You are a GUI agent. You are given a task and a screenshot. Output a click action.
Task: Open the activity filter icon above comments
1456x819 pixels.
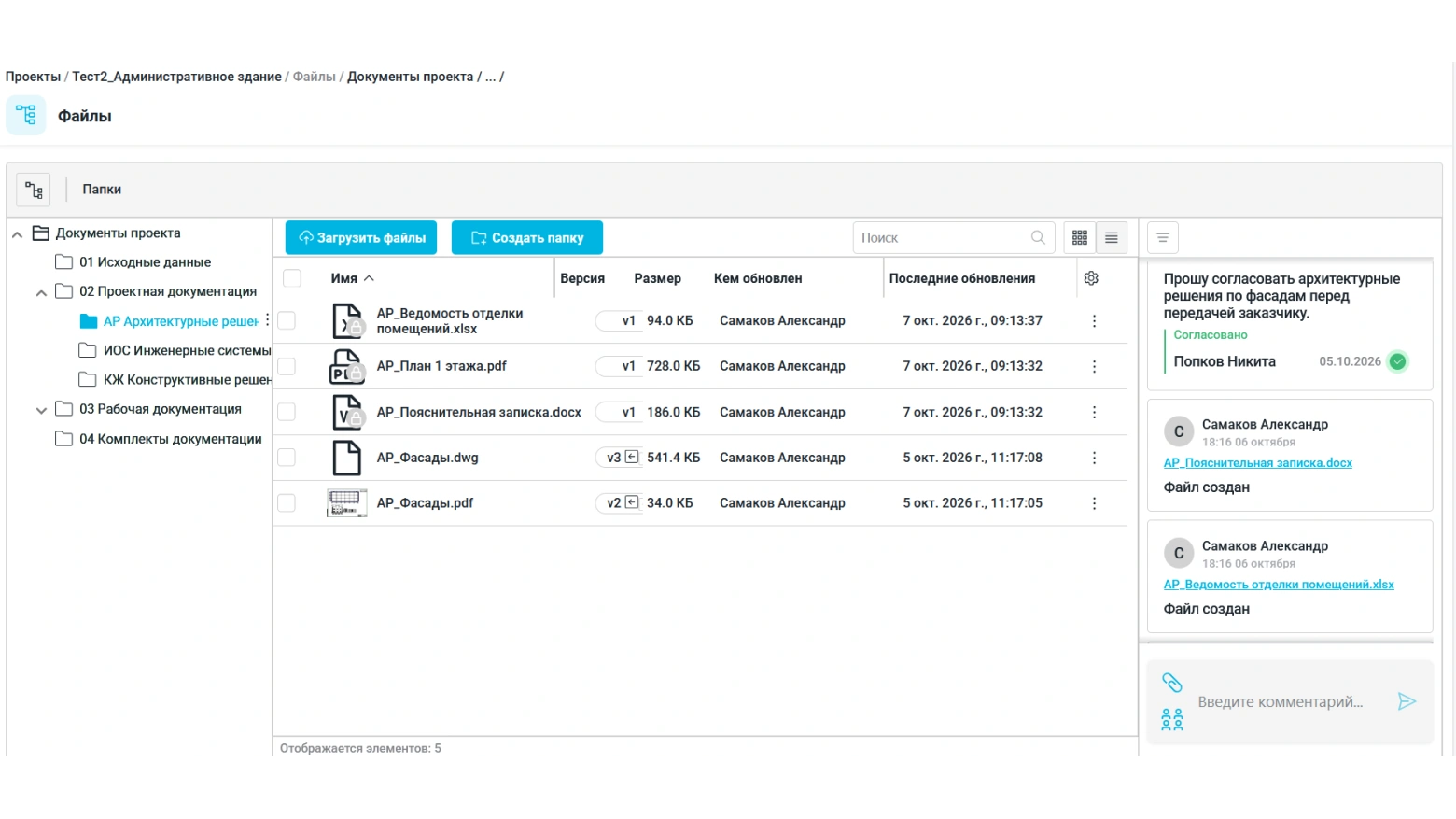pyautogui.click(x=1163, y=238)
